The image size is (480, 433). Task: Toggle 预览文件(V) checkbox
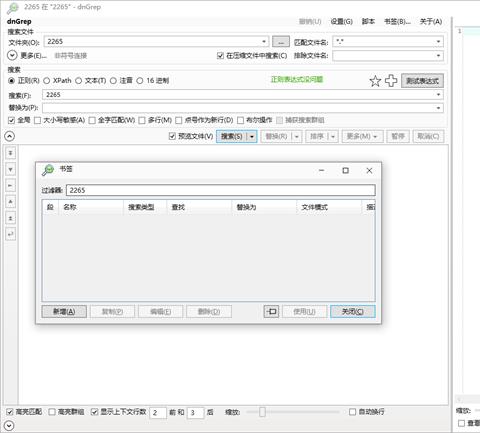coord(172,136)
